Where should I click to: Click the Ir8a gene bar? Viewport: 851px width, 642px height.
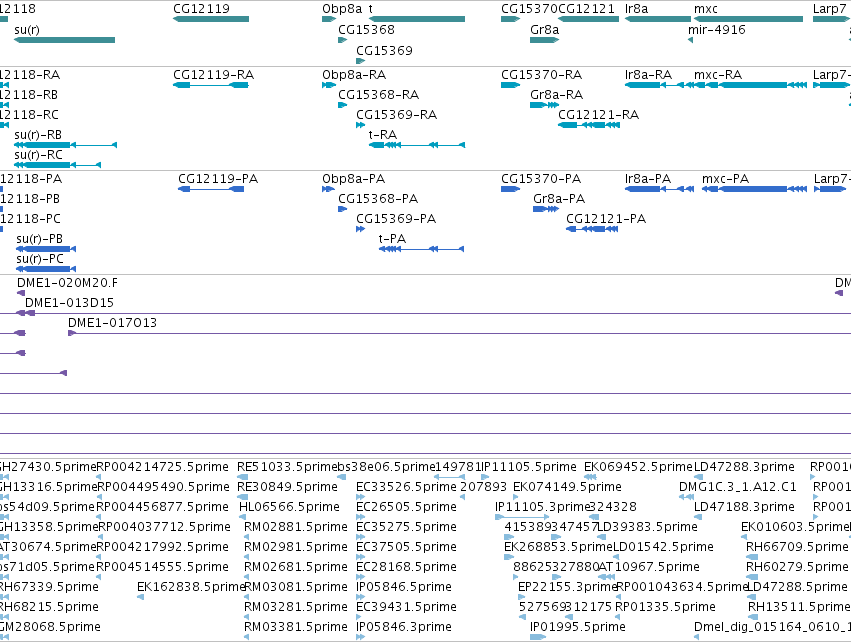658,19
